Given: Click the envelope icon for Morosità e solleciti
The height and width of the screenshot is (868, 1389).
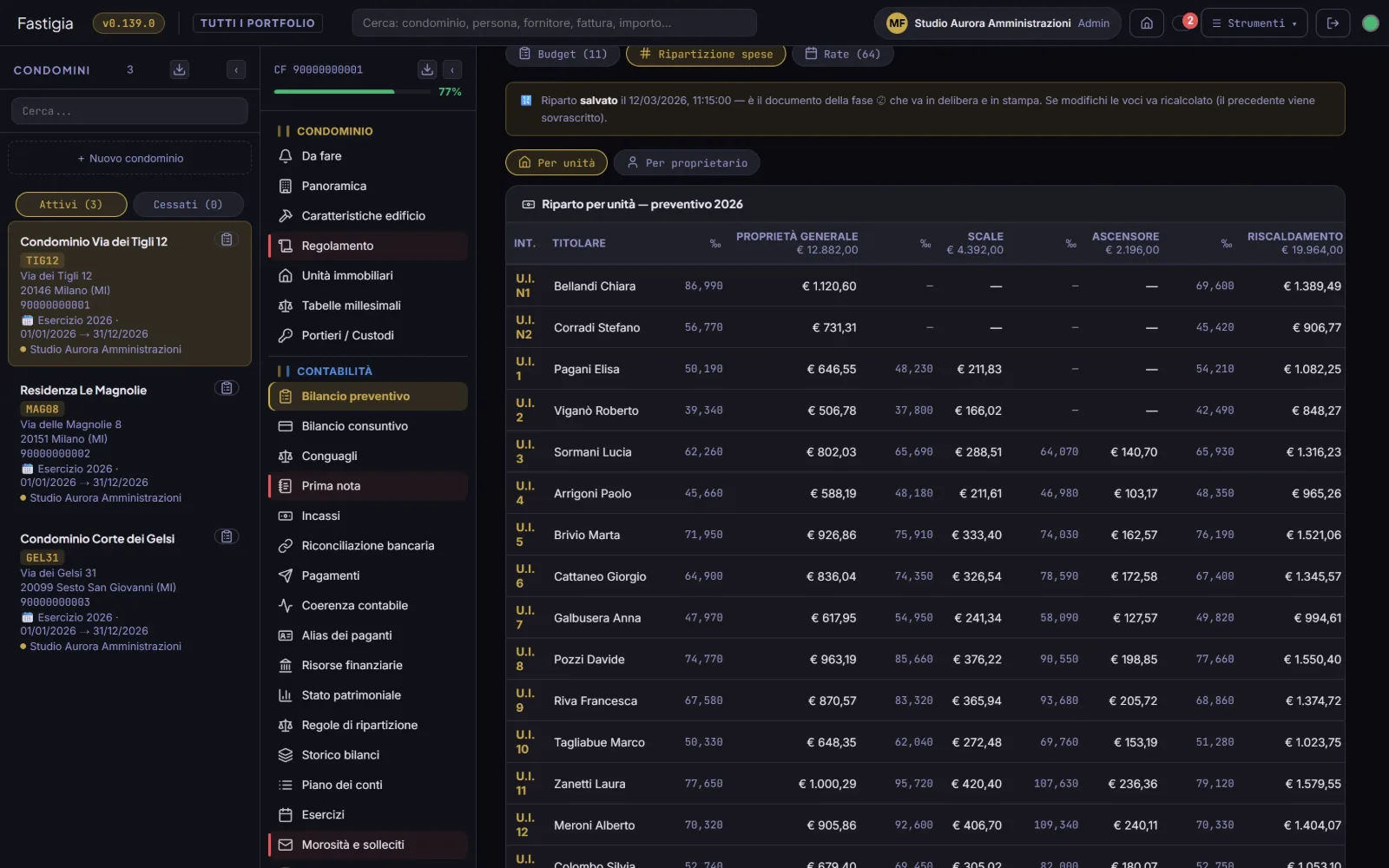Looking at the screenshot, I should tap(285, 845).
